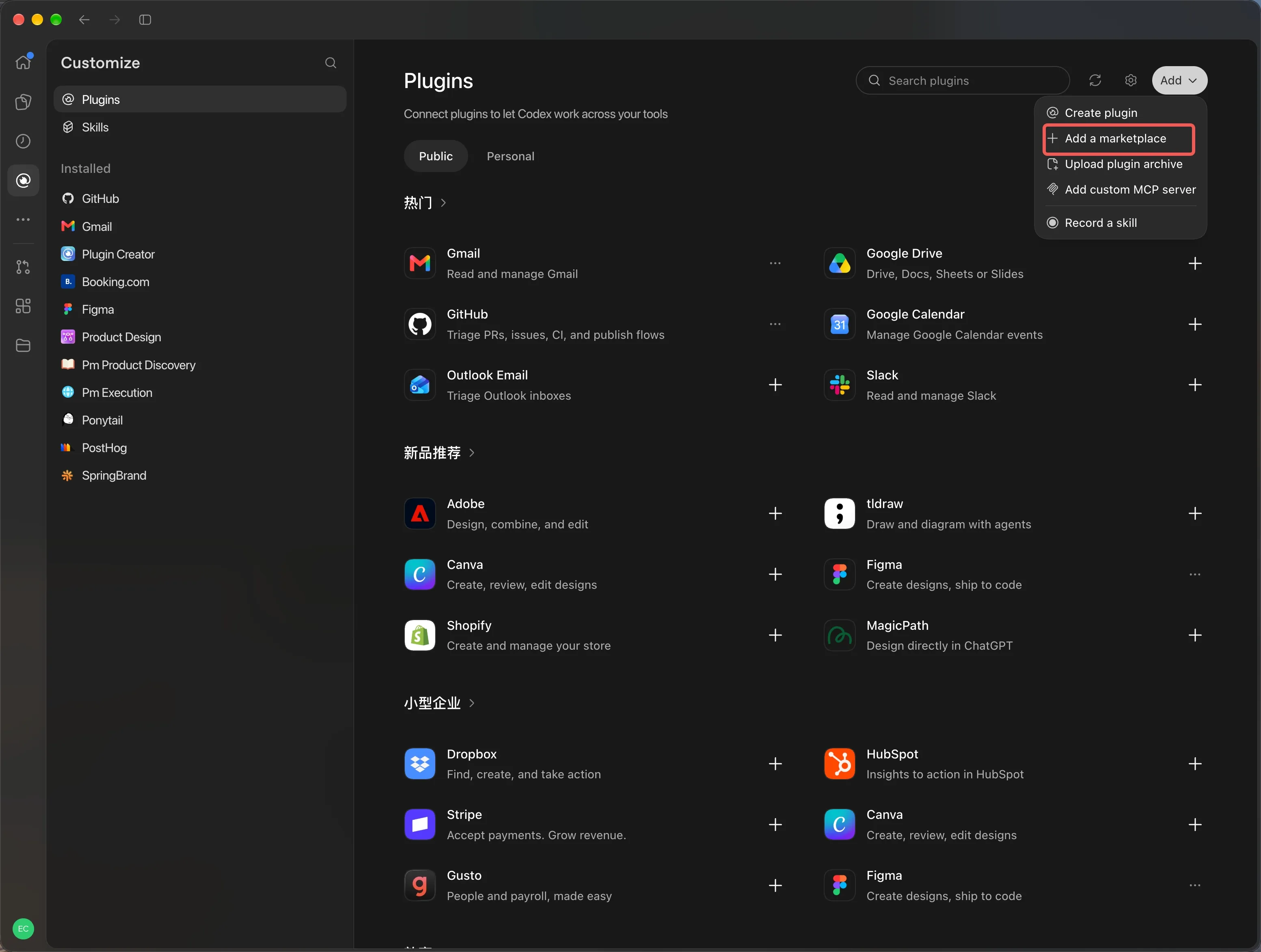Open options dots for GitHub plugin row
Screen dimensions: 1261x952
775,325
